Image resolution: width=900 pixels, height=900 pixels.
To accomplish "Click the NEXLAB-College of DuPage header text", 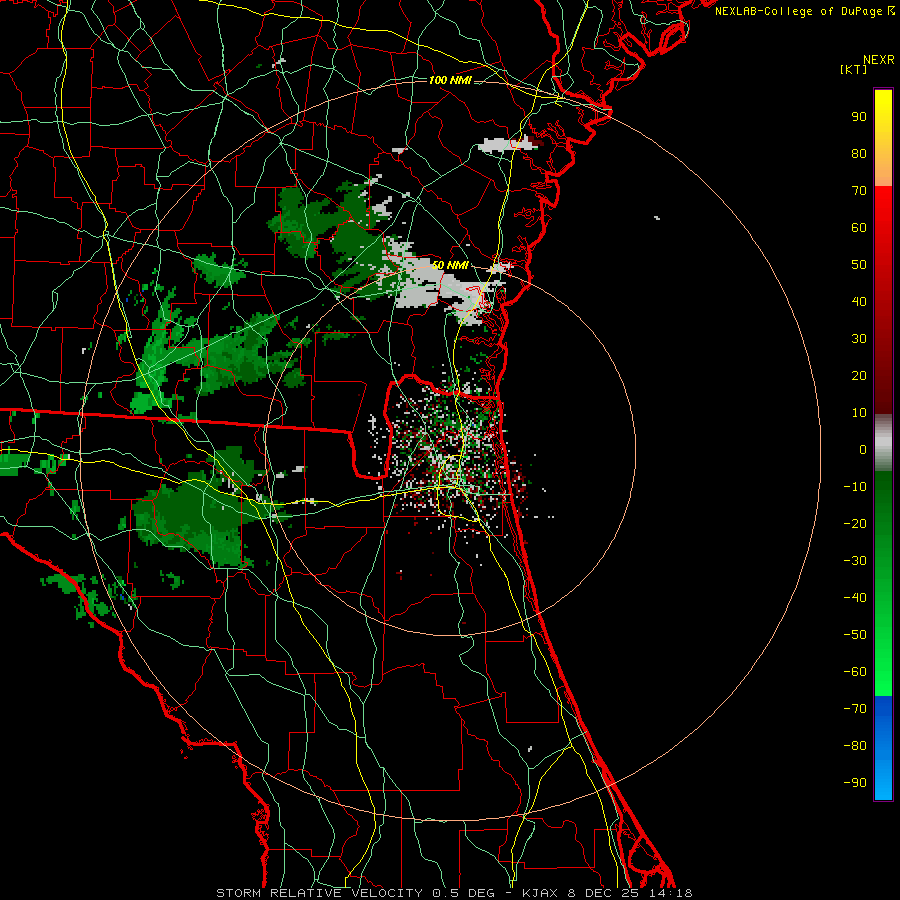I will [804, 11].
